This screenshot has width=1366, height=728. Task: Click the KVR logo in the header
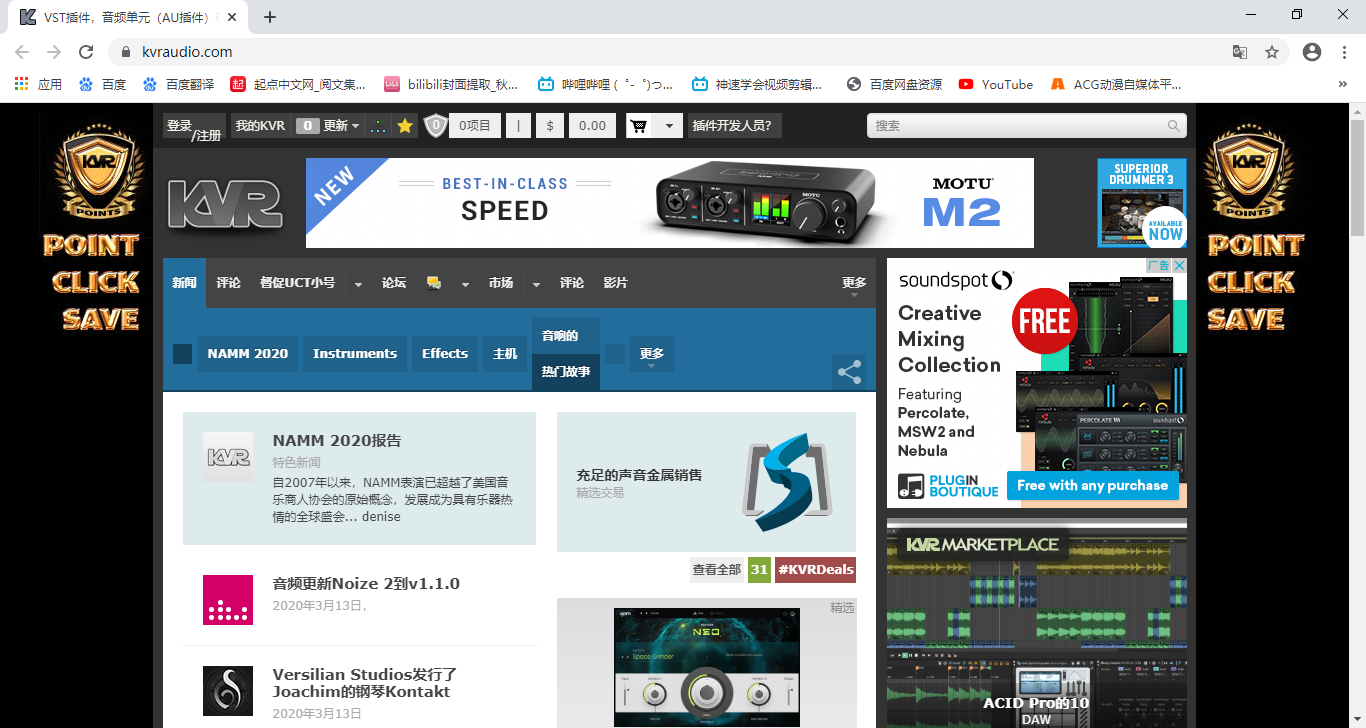(x=225, y=205)
